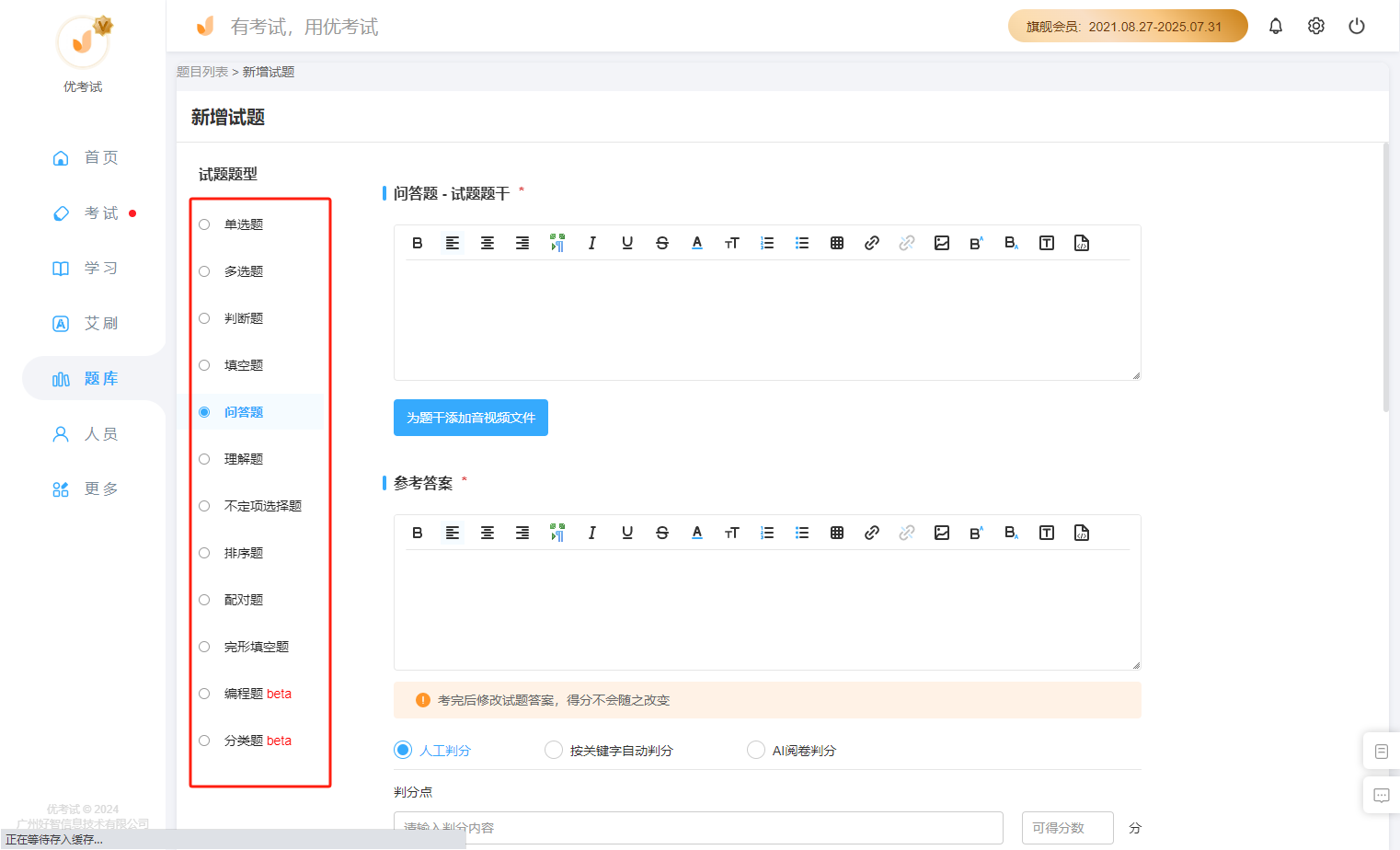Insert link in reference answer editor
1400x850 pixels.
[x=872, y=533]
